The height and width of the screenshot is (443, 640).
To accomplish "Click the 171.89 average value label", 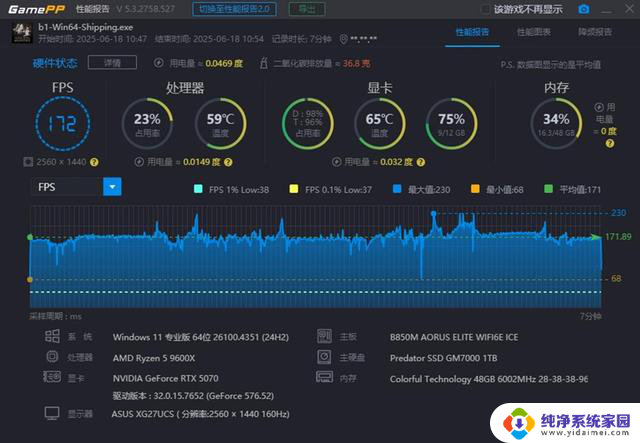I will [618, 237].
